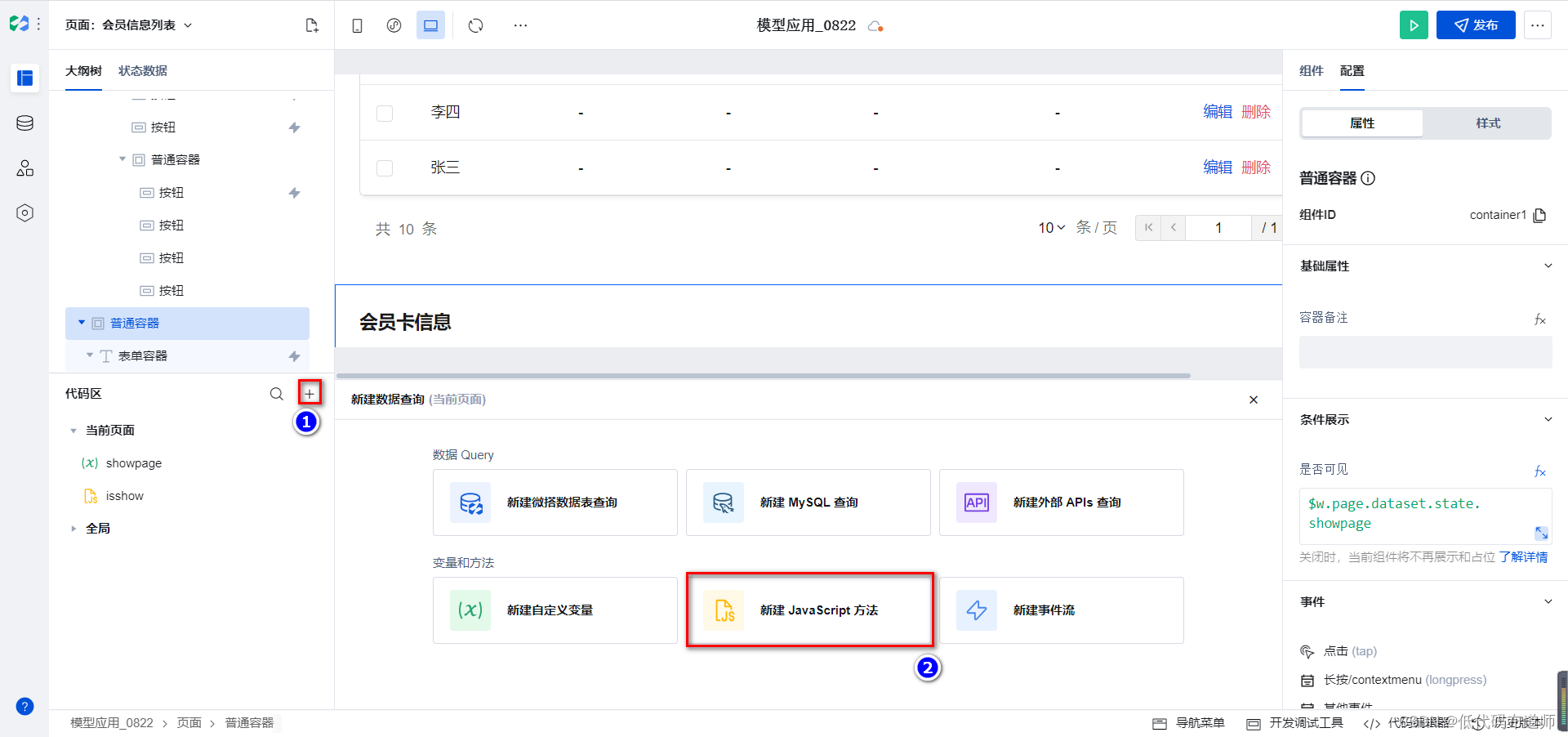1568x737 pixels.
Task: Search in the code area
Action: (276, 394)
